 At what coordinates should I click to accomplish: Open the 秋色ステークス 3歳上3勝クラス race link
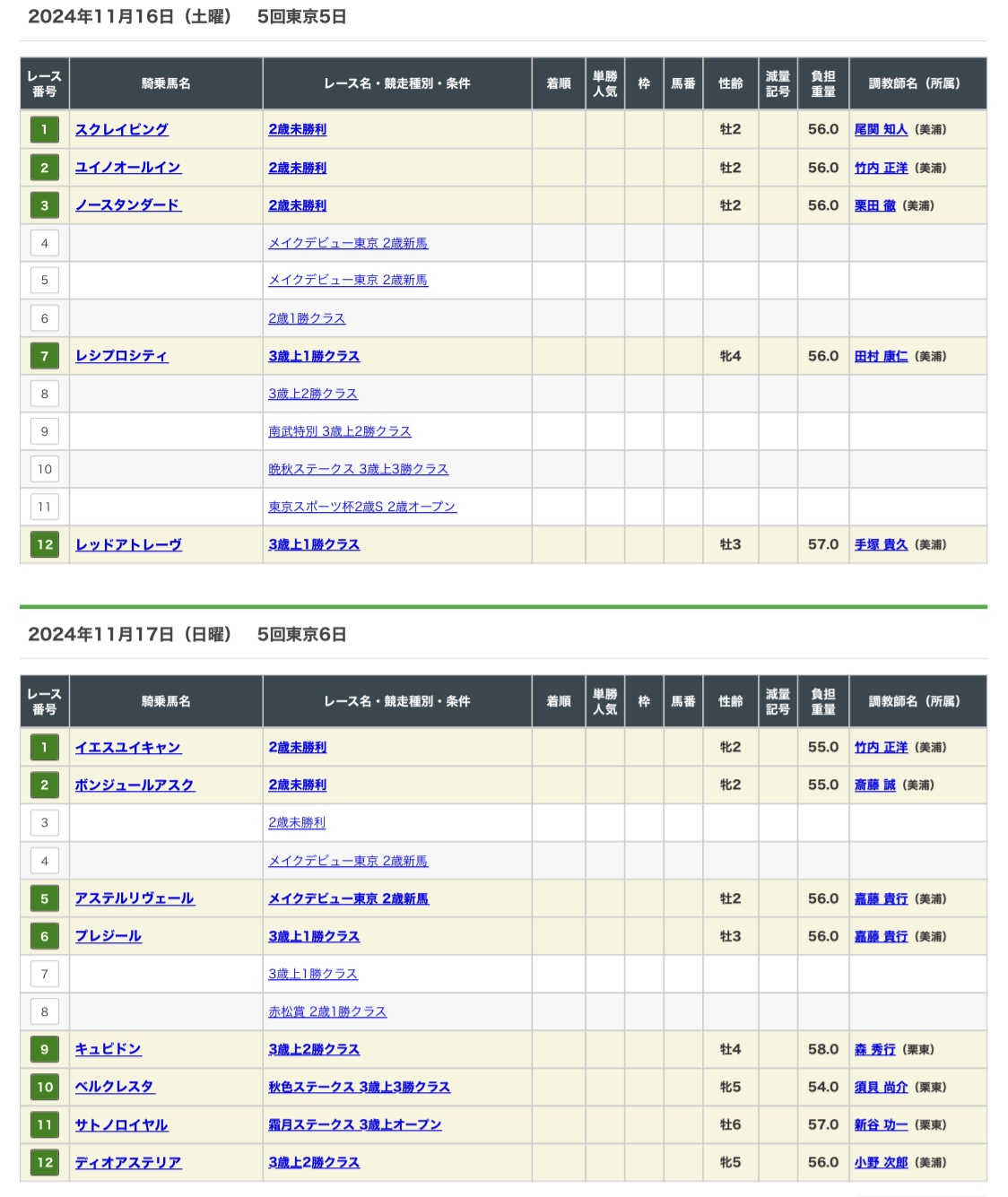[360, 1087]
